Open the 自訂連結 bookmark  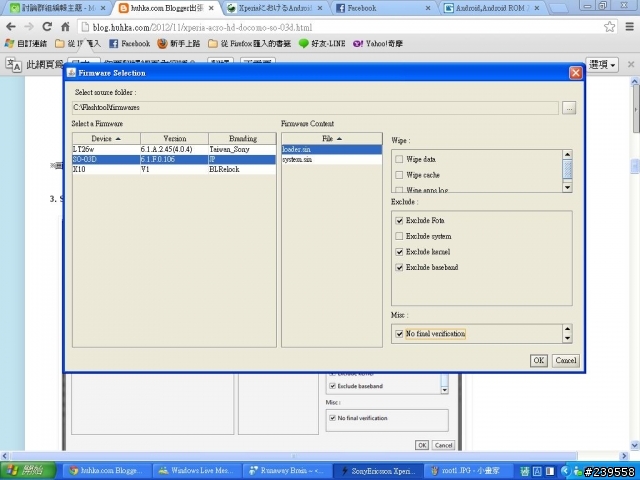26,44
